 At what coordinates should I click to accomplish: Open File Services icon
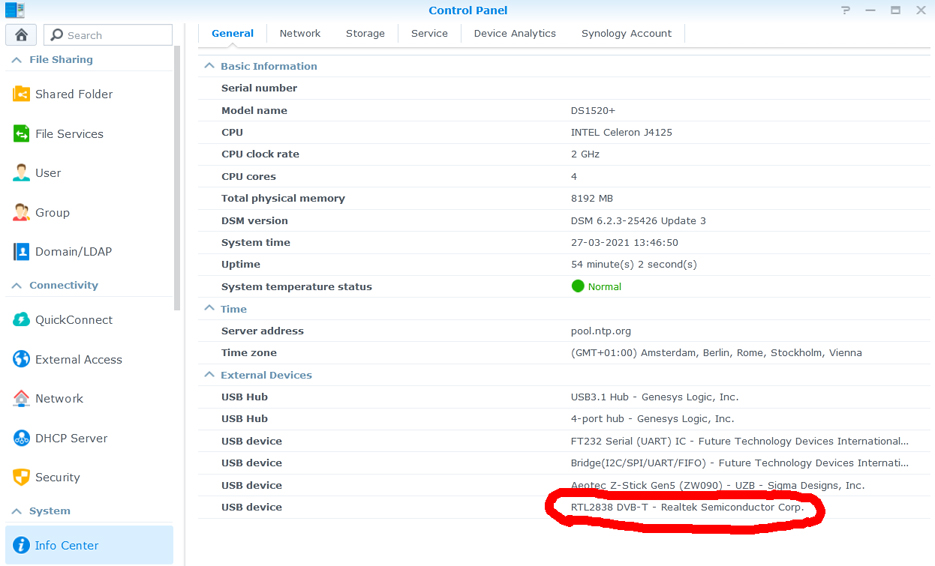tap(21, 134)
